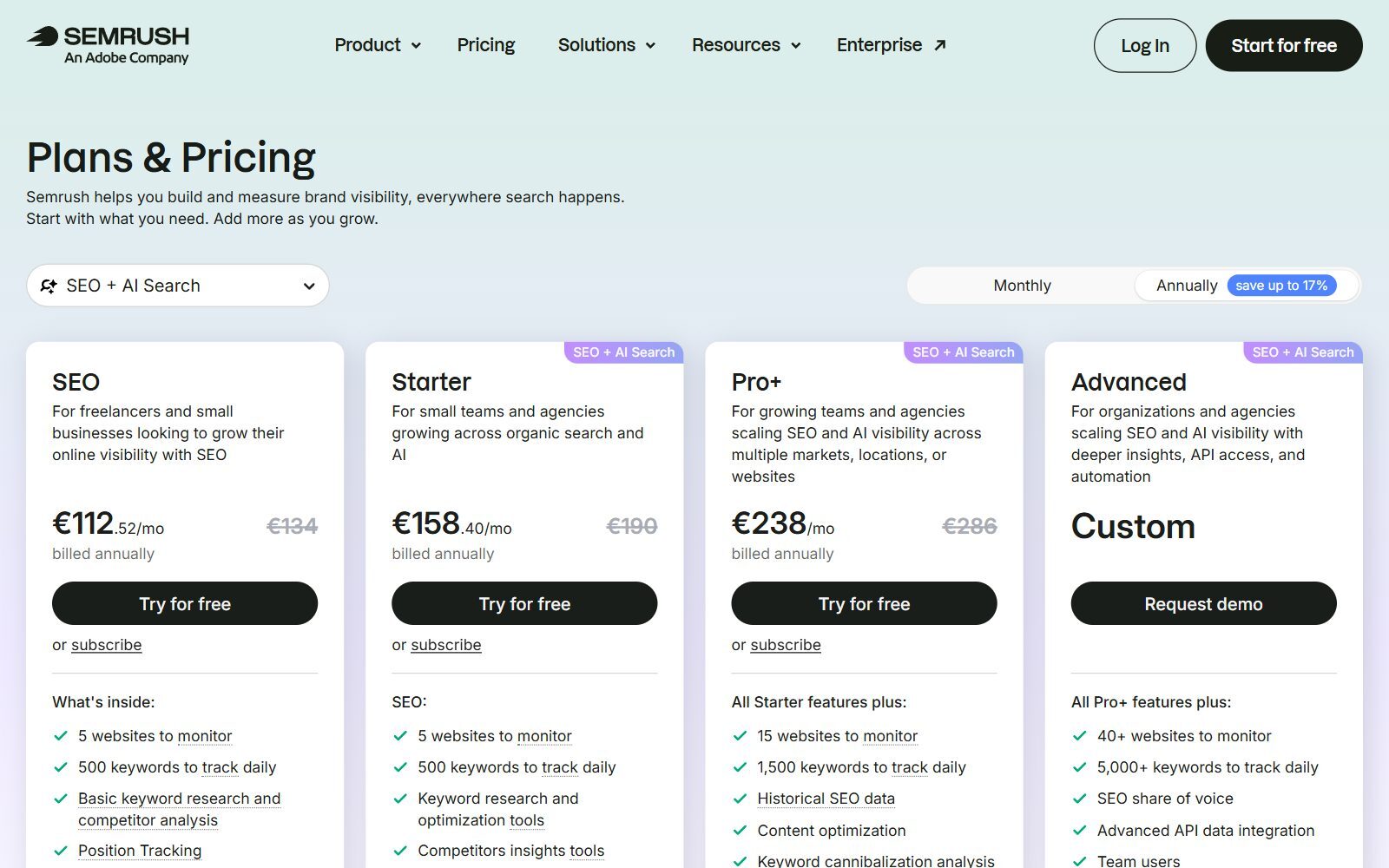Try the SEO plan for free

tap(185, 603)
